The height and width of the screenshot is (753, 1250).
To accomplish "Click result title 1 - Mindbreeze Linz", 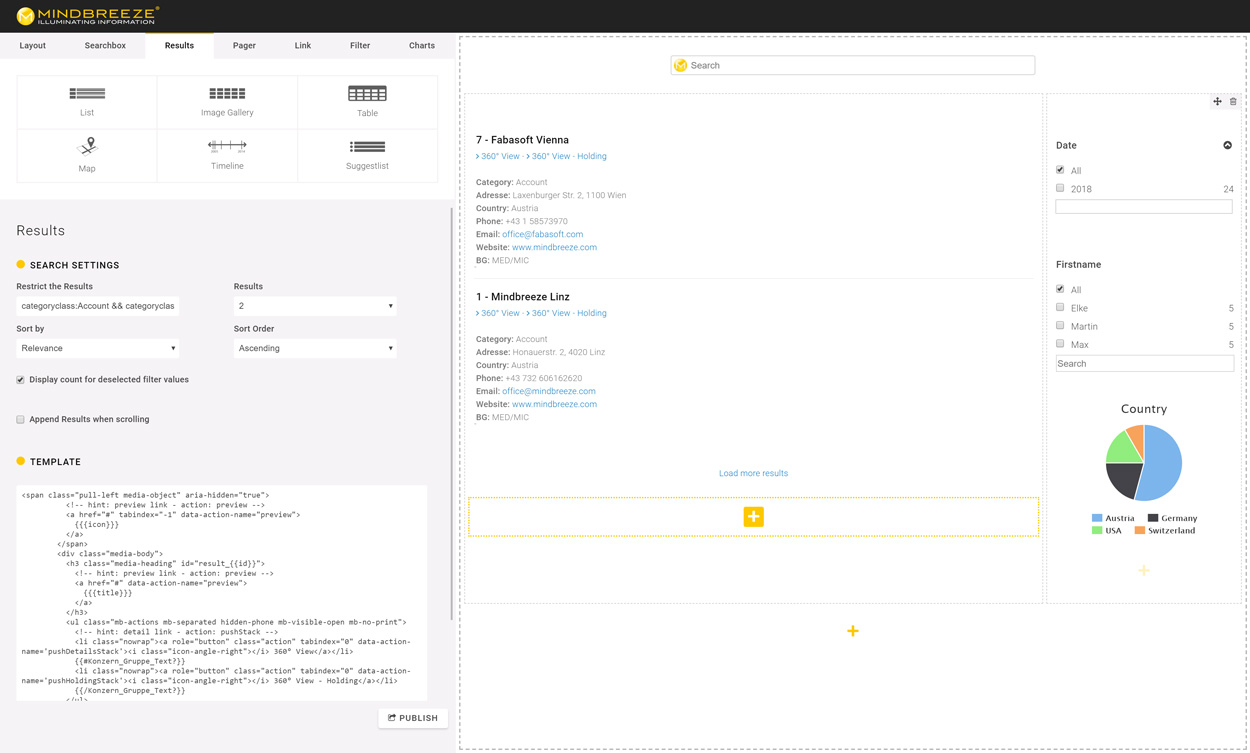I will tap(523, 297).
